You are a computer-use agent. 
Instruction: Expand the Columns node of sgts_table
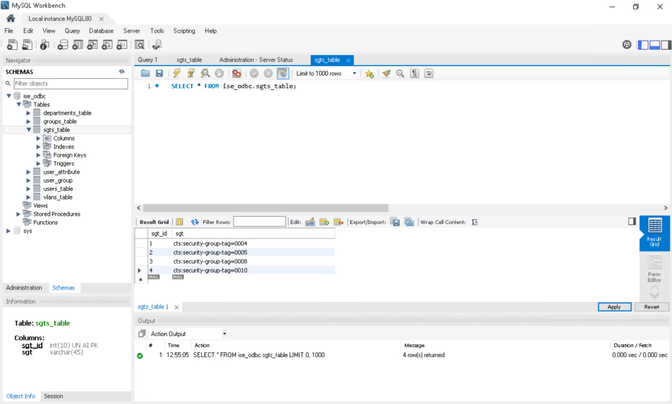click(x=38, y=138)
